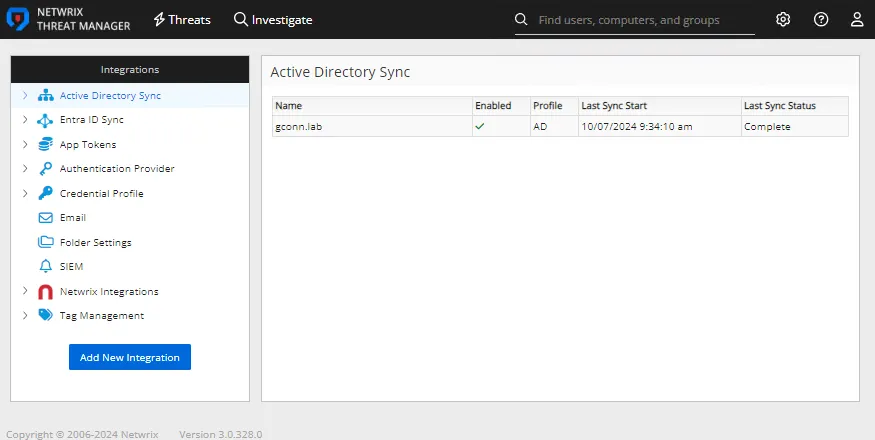Click the Add New Integration button

click(130, 357)
